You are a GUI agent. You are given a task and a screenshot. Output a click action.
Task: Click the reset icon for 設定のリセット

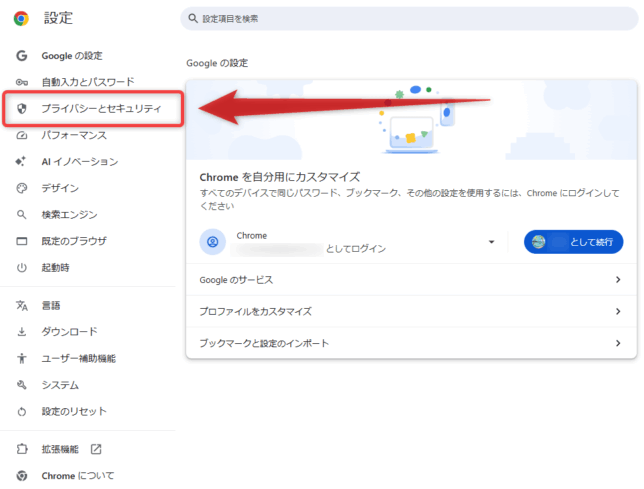click(x=22, y=411)
